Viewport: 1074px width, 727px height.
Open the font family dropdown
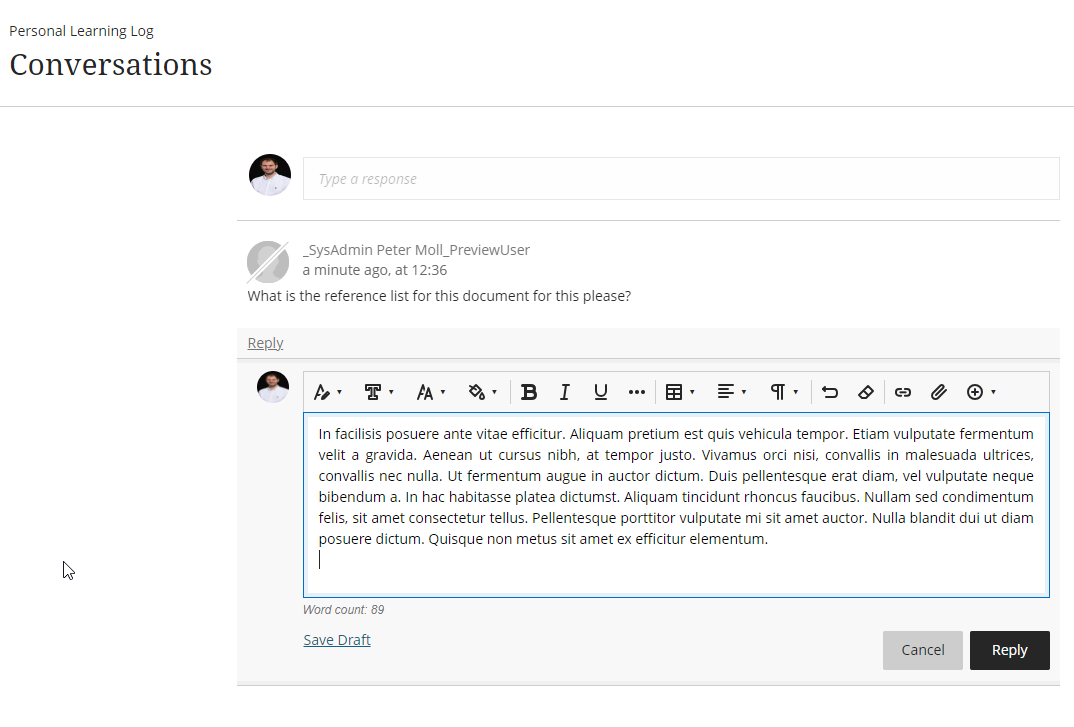379,392
